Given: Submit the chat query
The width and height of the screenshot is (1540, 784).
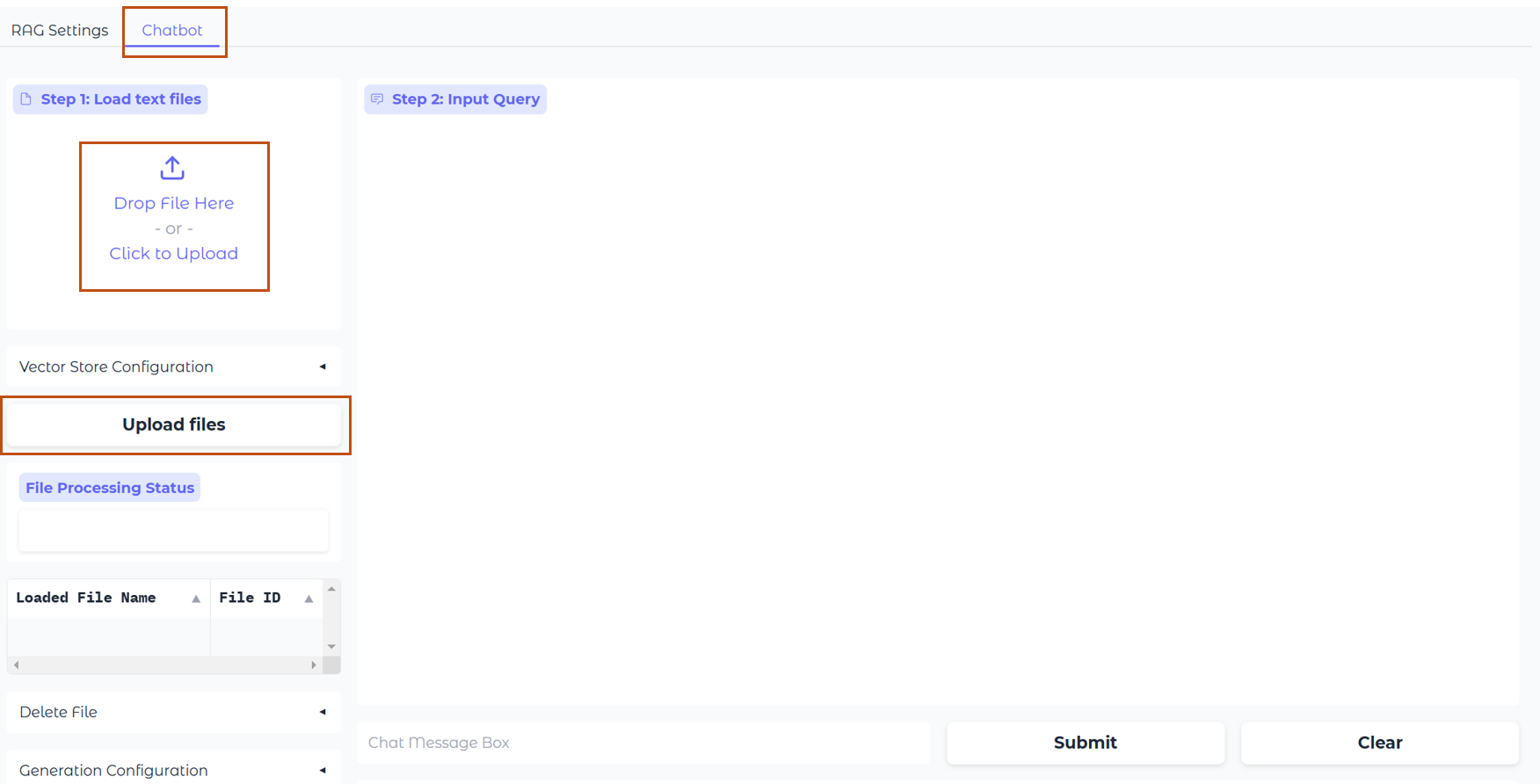Looking at the screenshot, I should (x=1085, y=743).
